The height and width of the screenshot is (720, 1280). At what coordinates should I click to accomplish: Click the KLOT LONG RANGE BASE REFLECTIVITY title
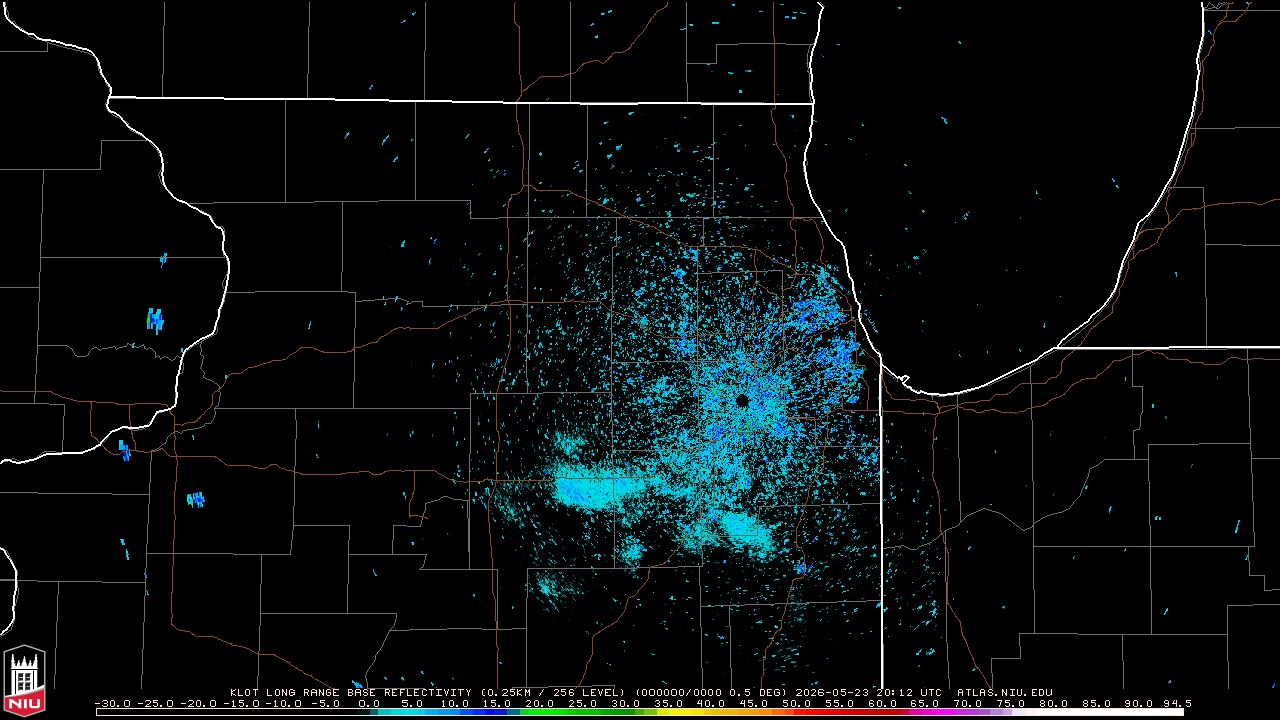(x=350, y=692)
